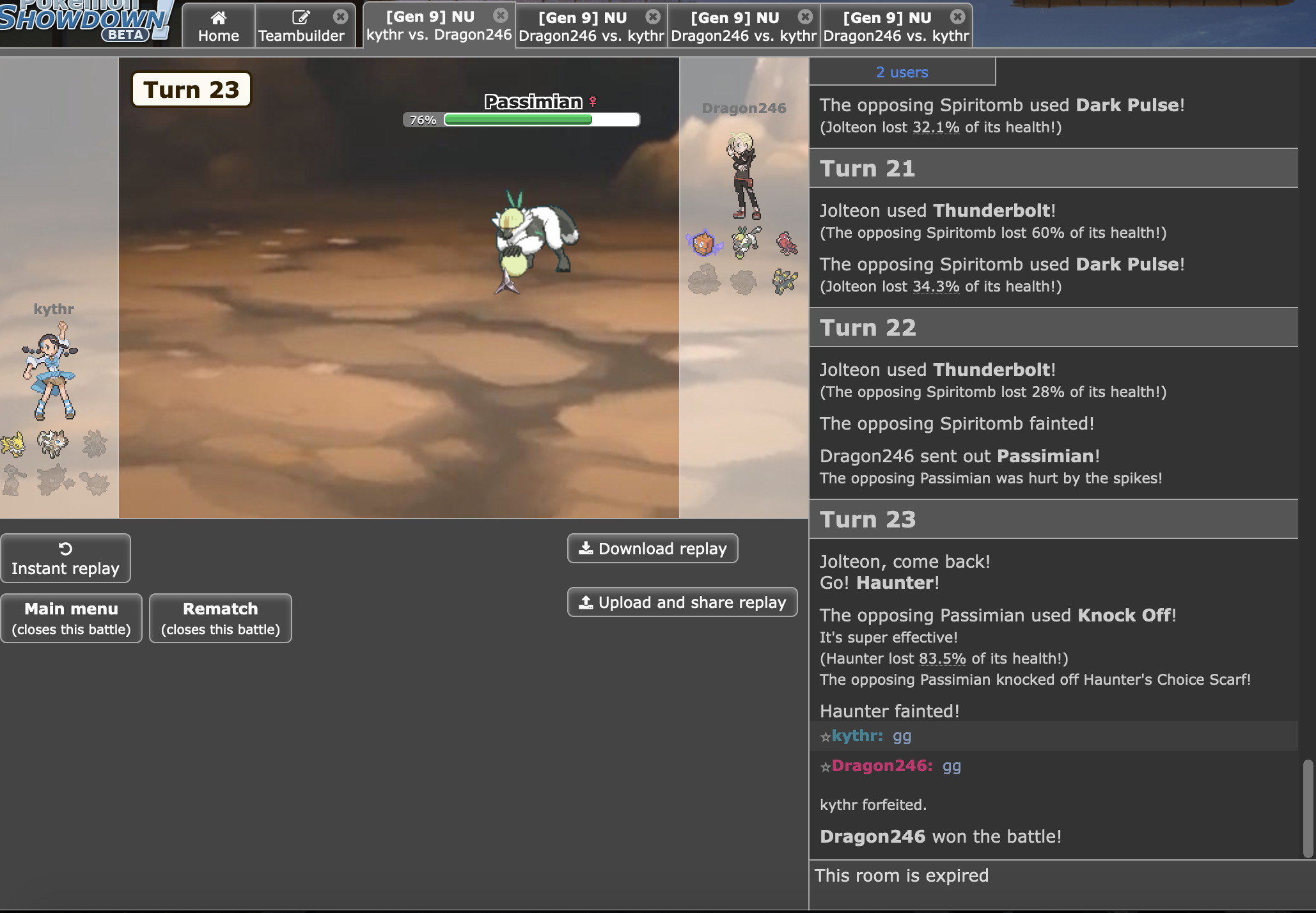Click the underlined 34.3% damage value
1316x913 pixels.
pos(936,286)
